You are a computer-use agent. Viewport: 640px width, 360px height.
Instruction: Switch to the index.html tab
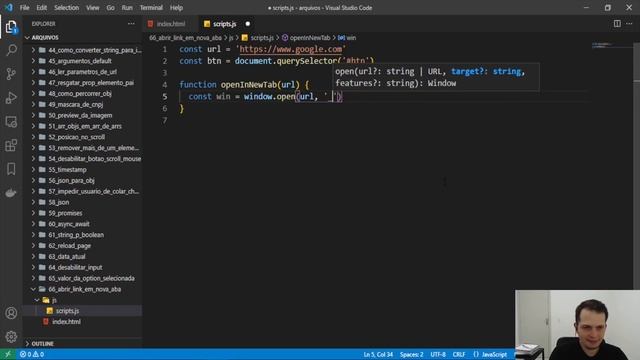(x=171, y=24)
